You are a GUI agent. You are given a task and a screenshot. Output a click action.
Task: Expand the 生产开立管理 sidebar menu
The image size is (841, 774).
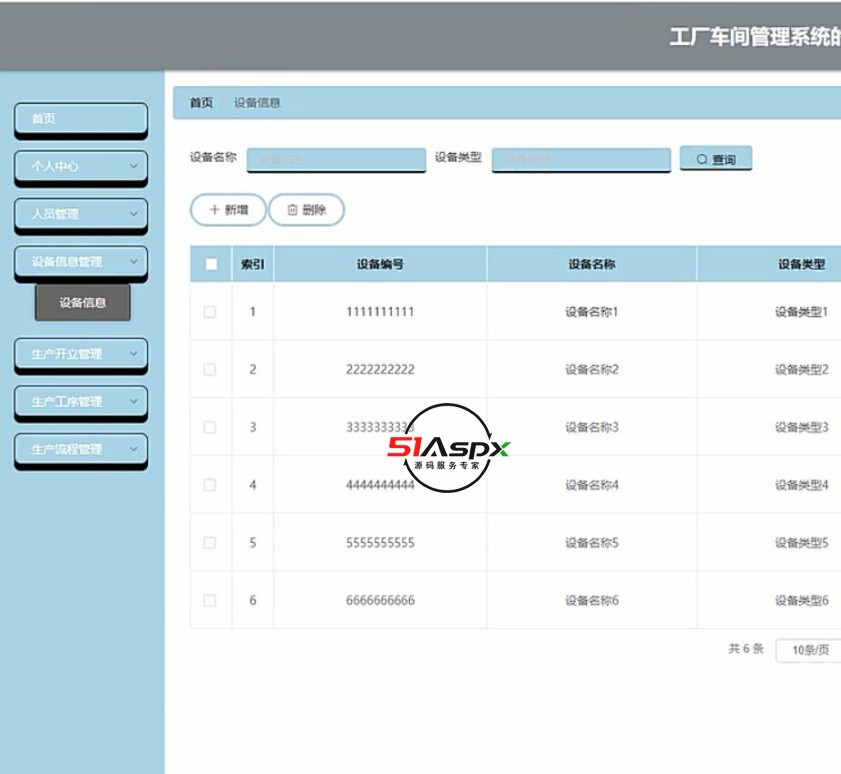point(80,355)
